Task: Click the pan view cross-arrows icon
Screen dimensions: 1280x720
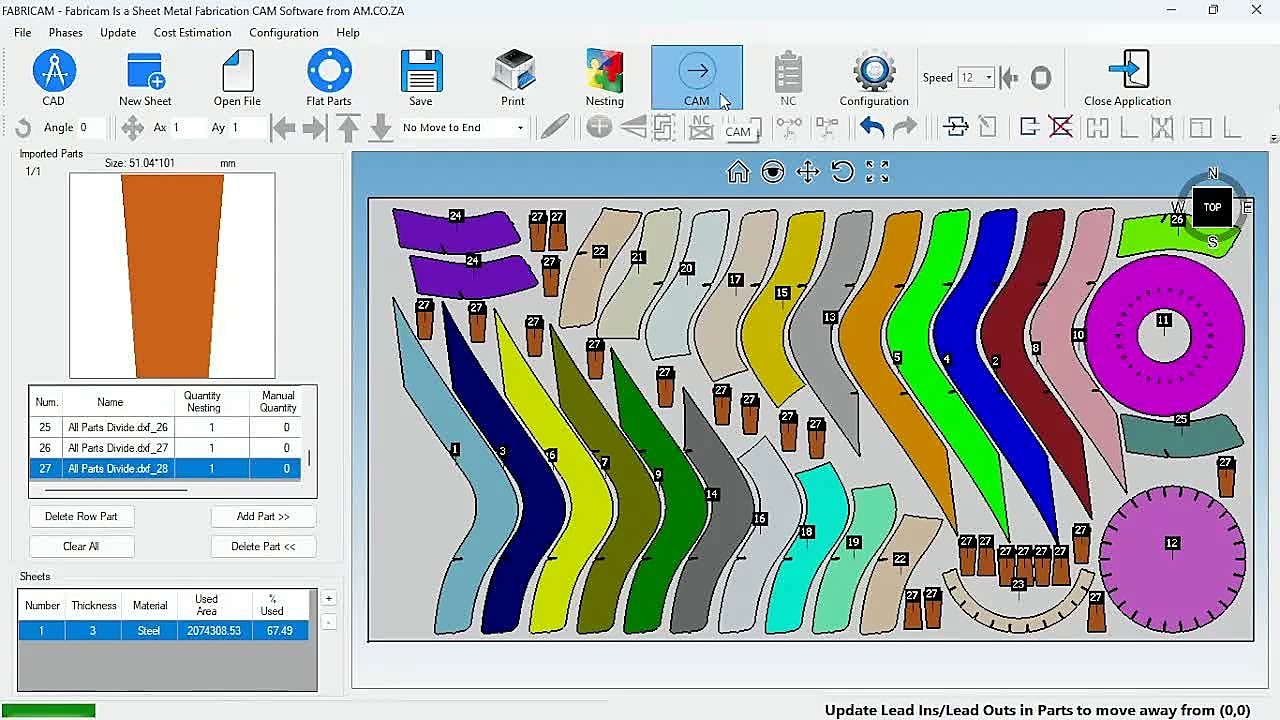Action: [808, 172]
